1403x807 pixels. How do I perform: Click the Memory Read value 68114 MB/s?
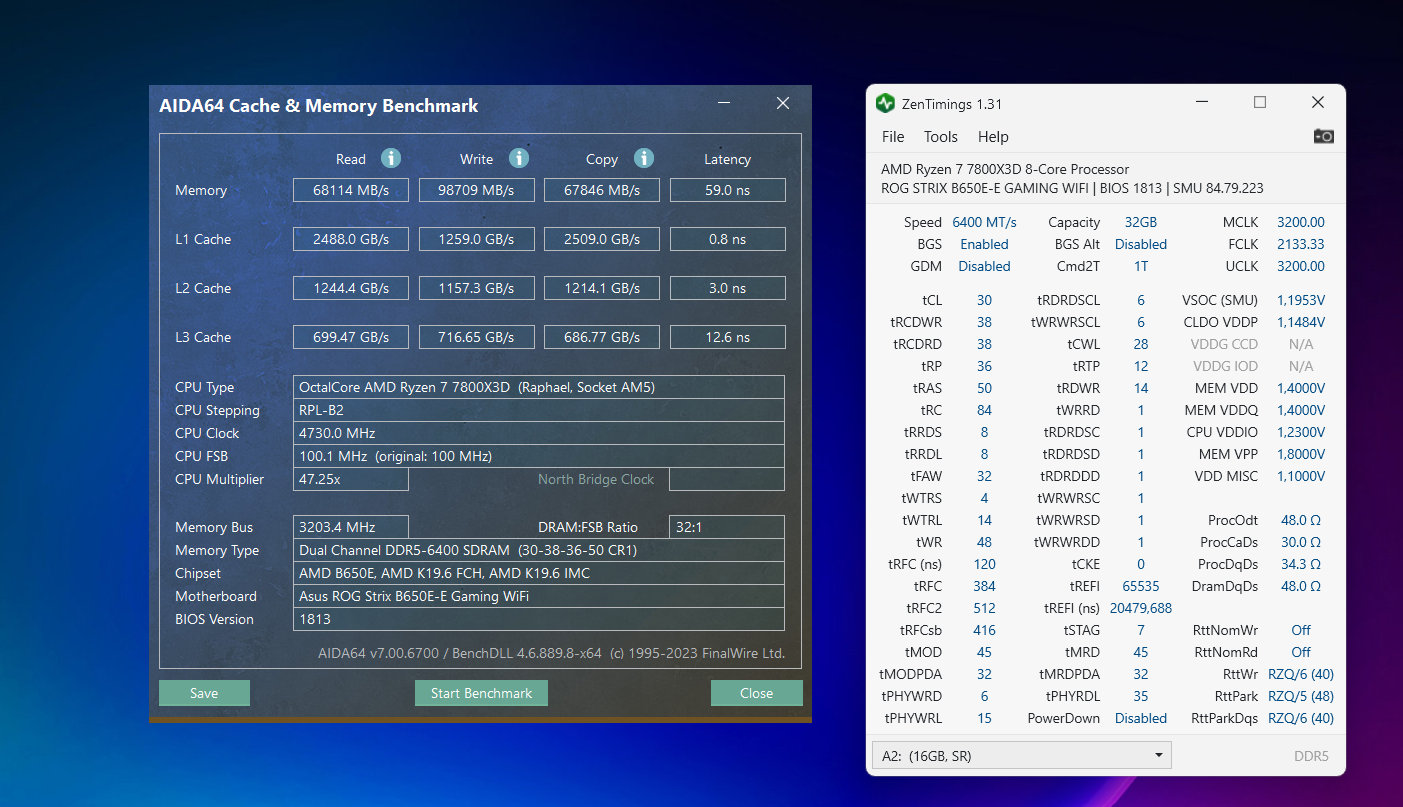point(351,190)
